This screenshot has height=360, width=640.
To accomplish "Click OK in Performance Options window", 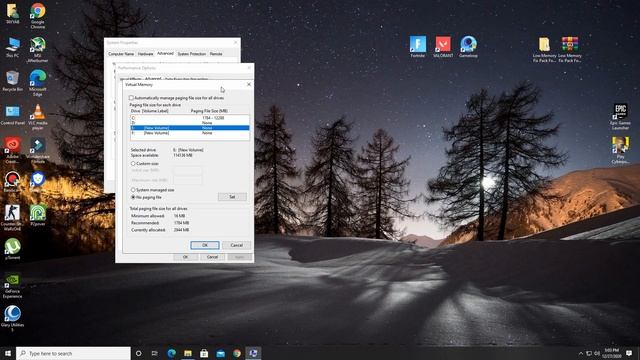I will [x=186, y=257].
